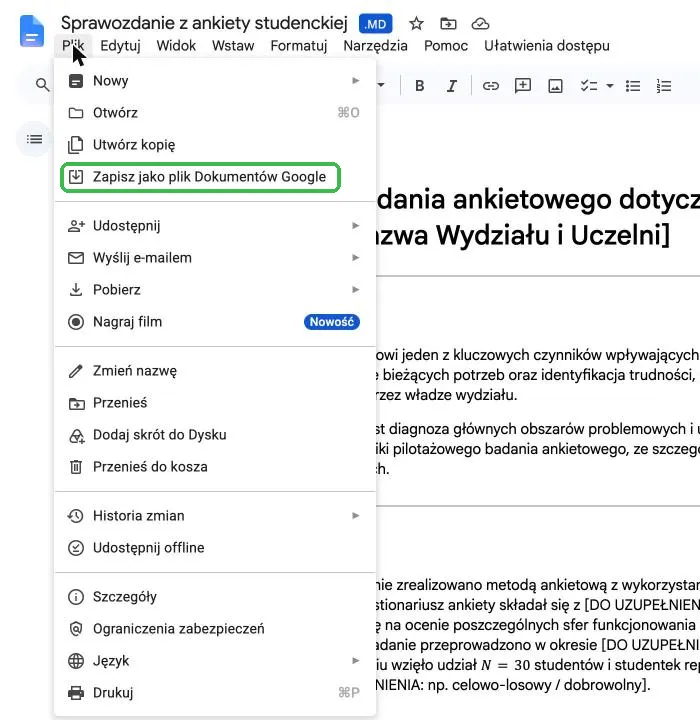Expand the Nowy submenu arrow
This screenshot has height=720, width=700.
pos(356,81)
